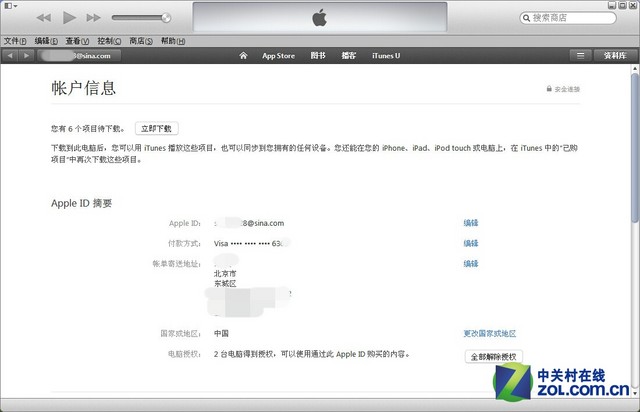Click the 北京市 address line
The width and height of the screenshot is (640, 412).
coord(225,274)
